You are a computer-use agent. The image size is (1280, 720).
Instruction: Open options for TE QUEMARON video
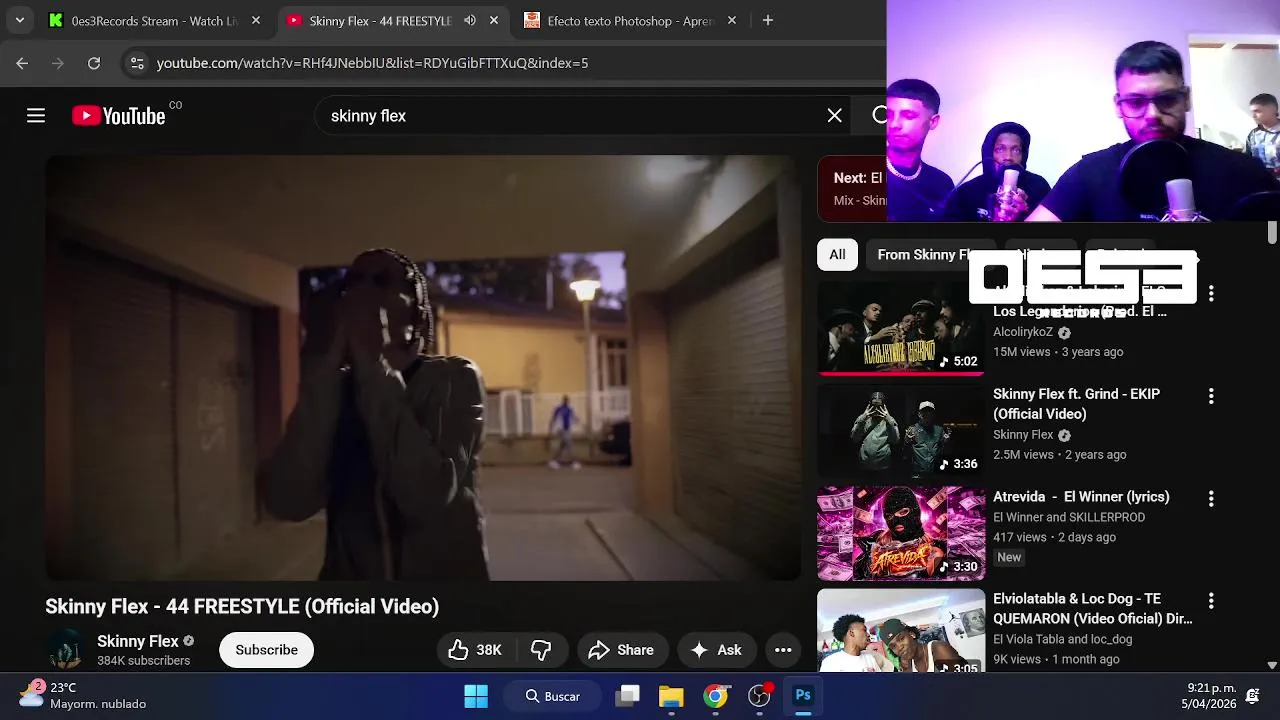pyautogui.click(x=1211, y=600)
